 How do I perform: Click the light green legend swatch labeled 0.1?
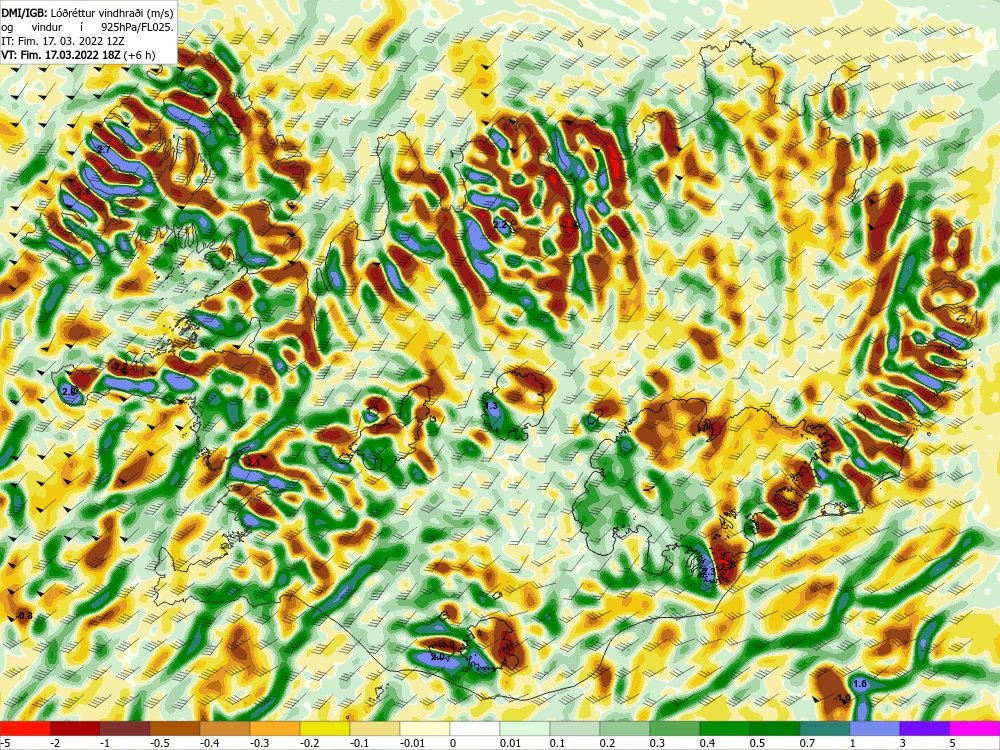[x=575, y=728]
